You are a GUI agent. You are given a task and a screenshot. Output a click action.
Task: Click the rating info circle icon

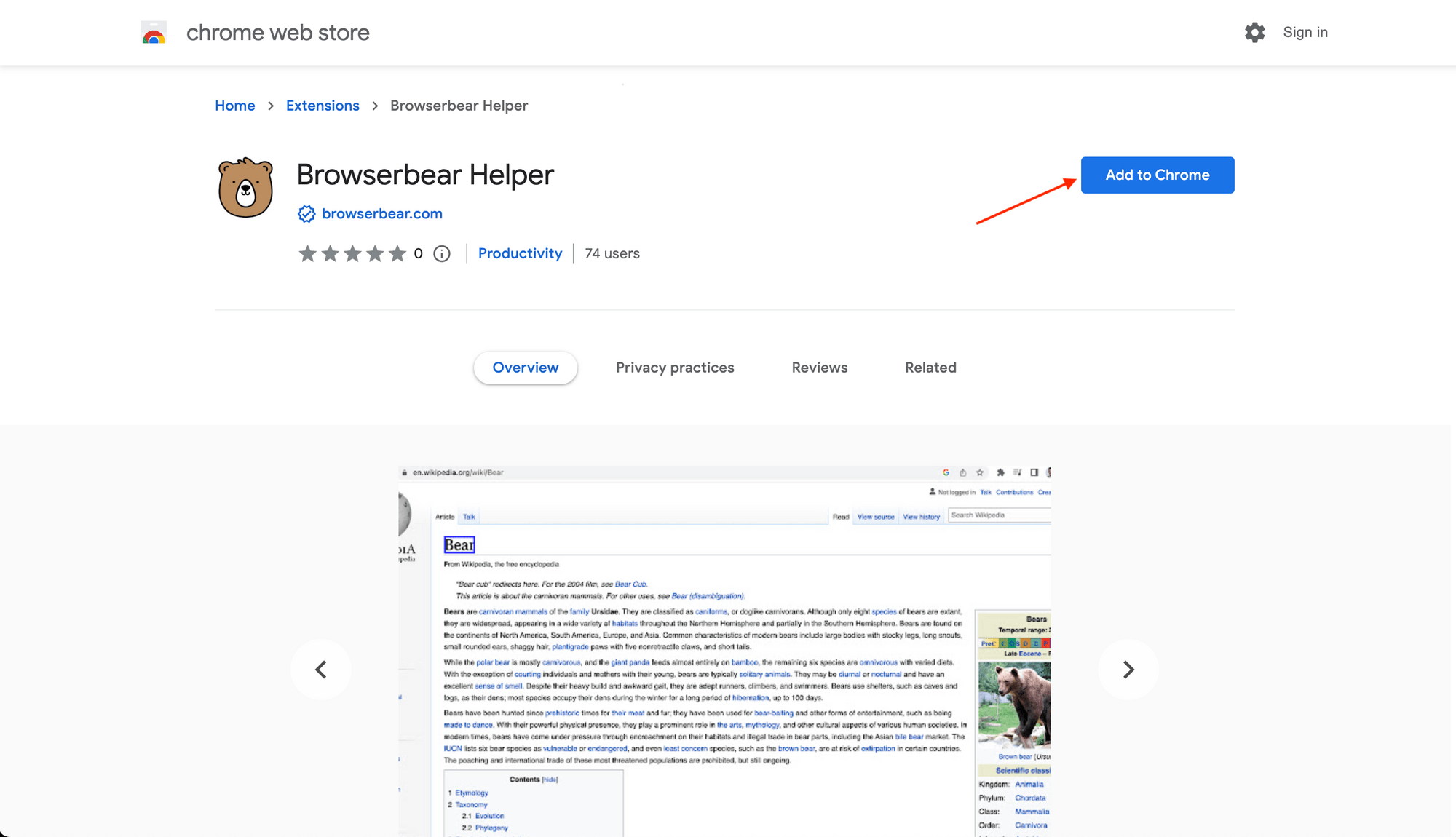442,254
